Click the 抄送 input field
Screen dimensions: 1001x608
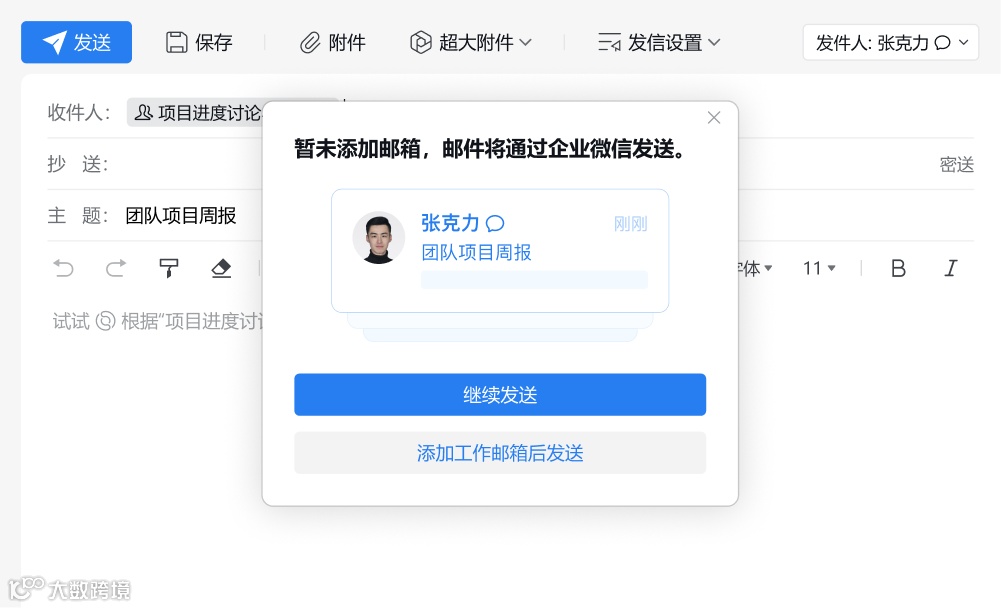[x=511, y=164]
